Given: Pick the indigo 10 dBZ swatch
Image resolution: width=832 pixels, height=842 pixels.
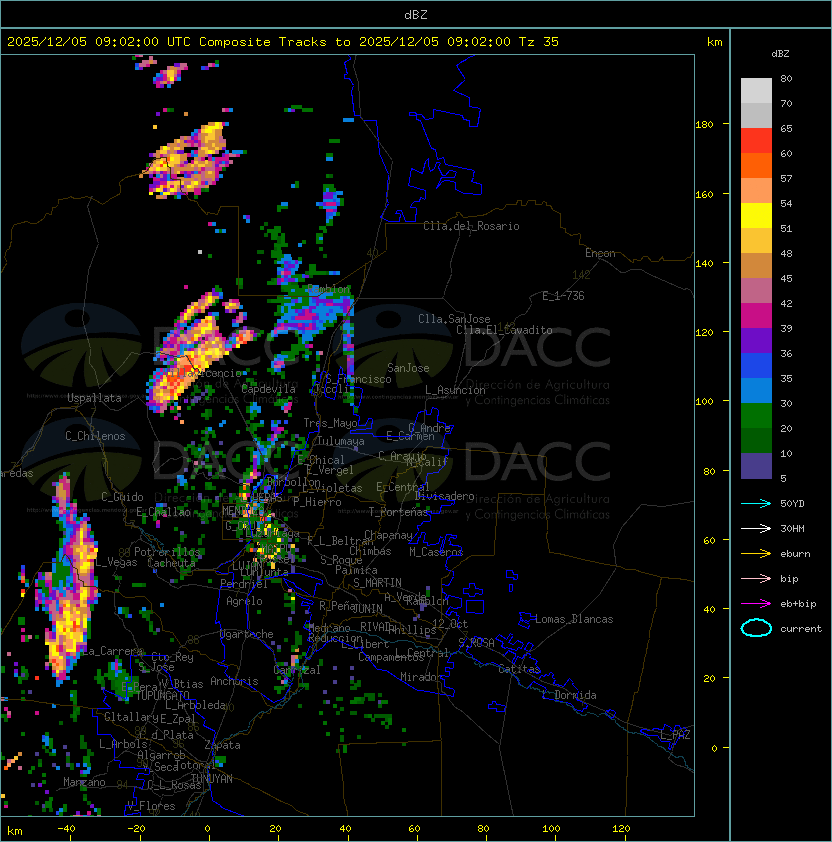Looking at the screenshot, I should click(x=756, y=466).
